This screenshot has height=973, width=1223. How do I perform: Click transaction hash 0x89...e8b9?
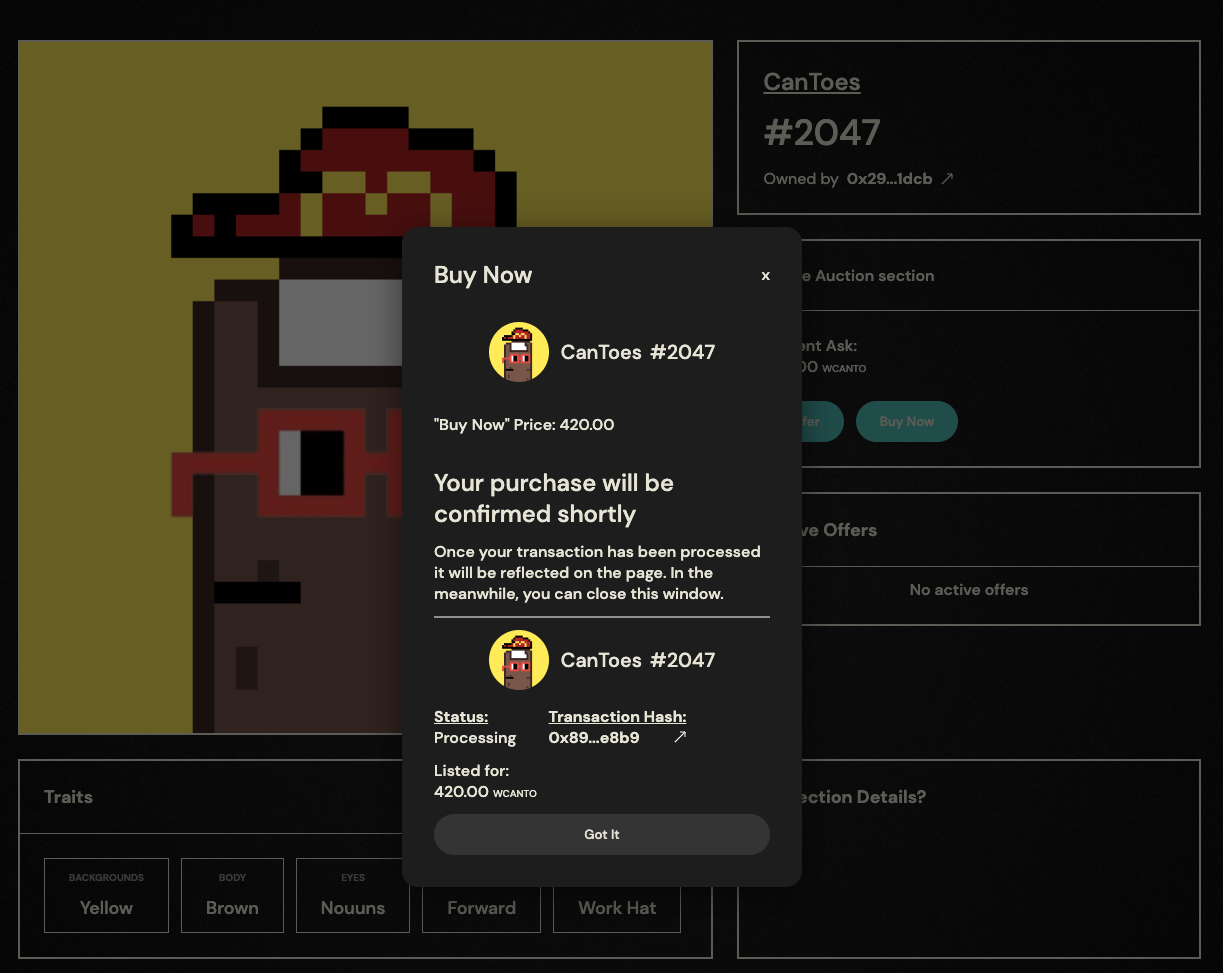[x=594, y=738]
